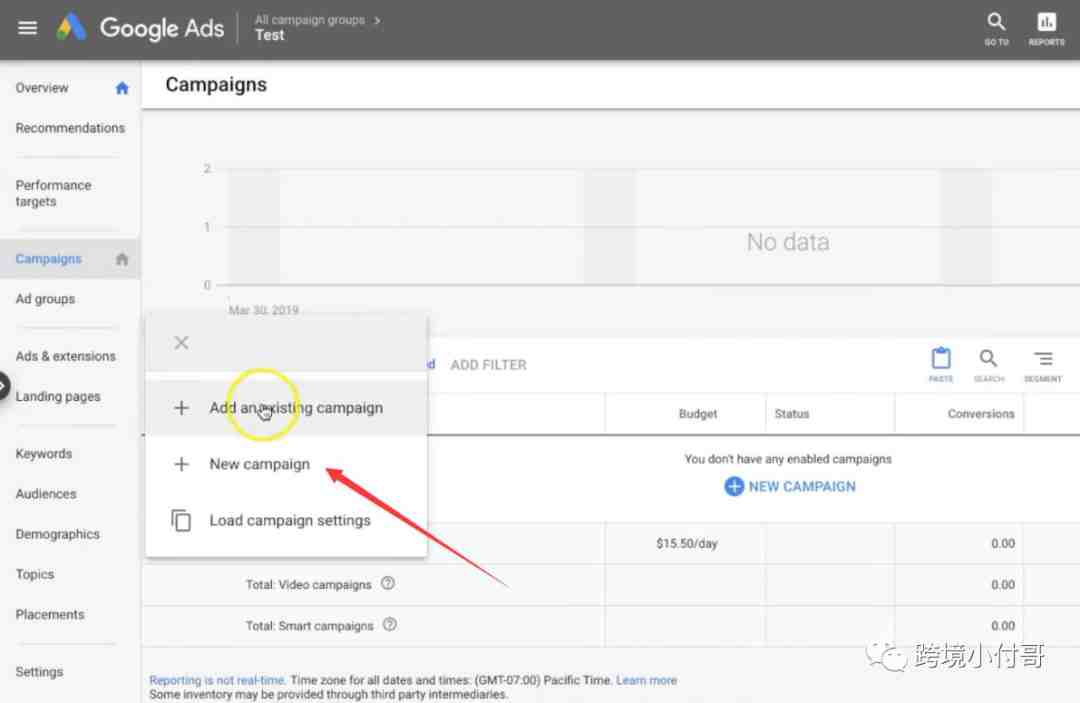Click Total: Video campaigns row label
1080x703 pixels.
click(x=309, y=585)
